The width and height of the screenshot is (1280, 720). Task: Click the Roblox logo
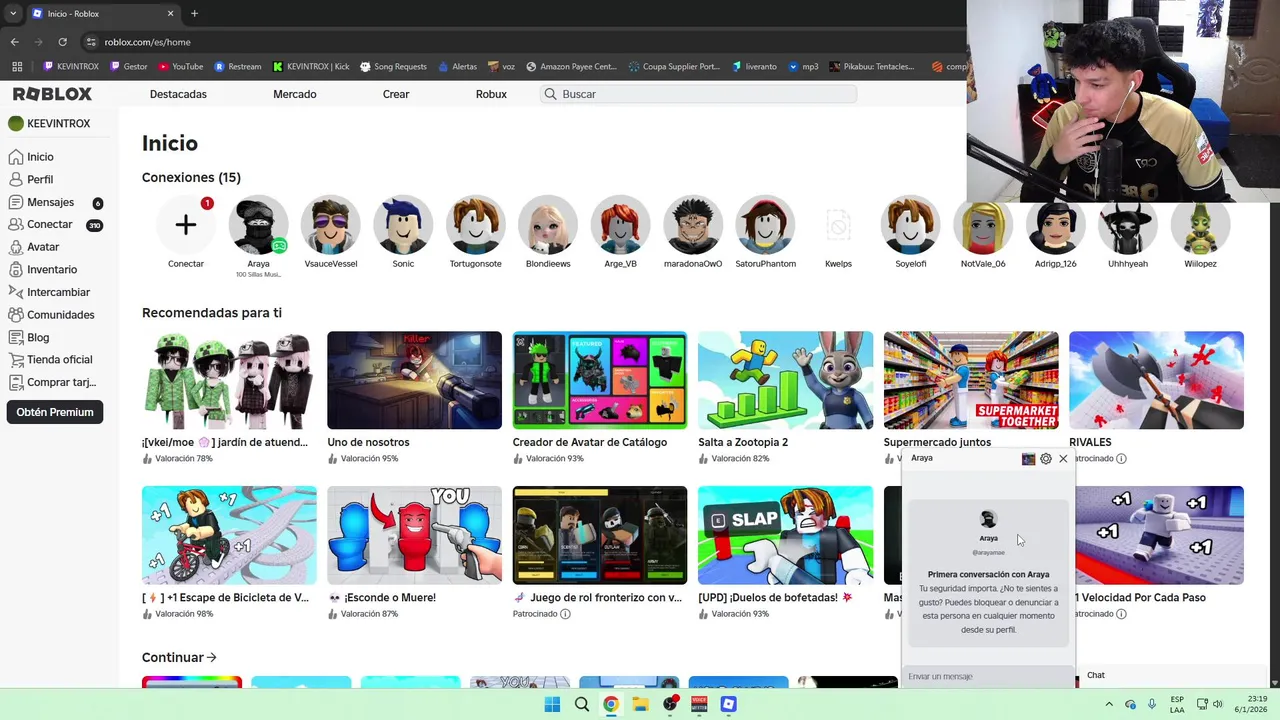(52, 94)
